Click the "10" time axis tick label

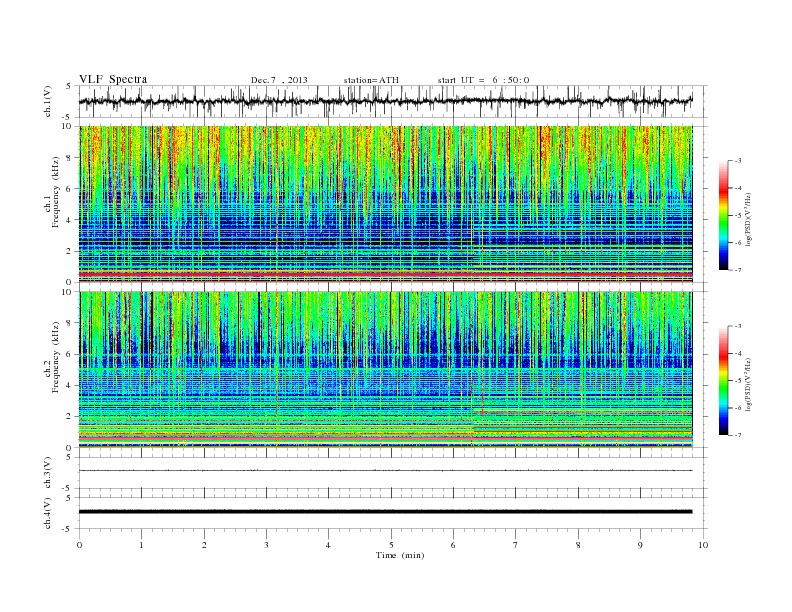(x=703, y=545)
